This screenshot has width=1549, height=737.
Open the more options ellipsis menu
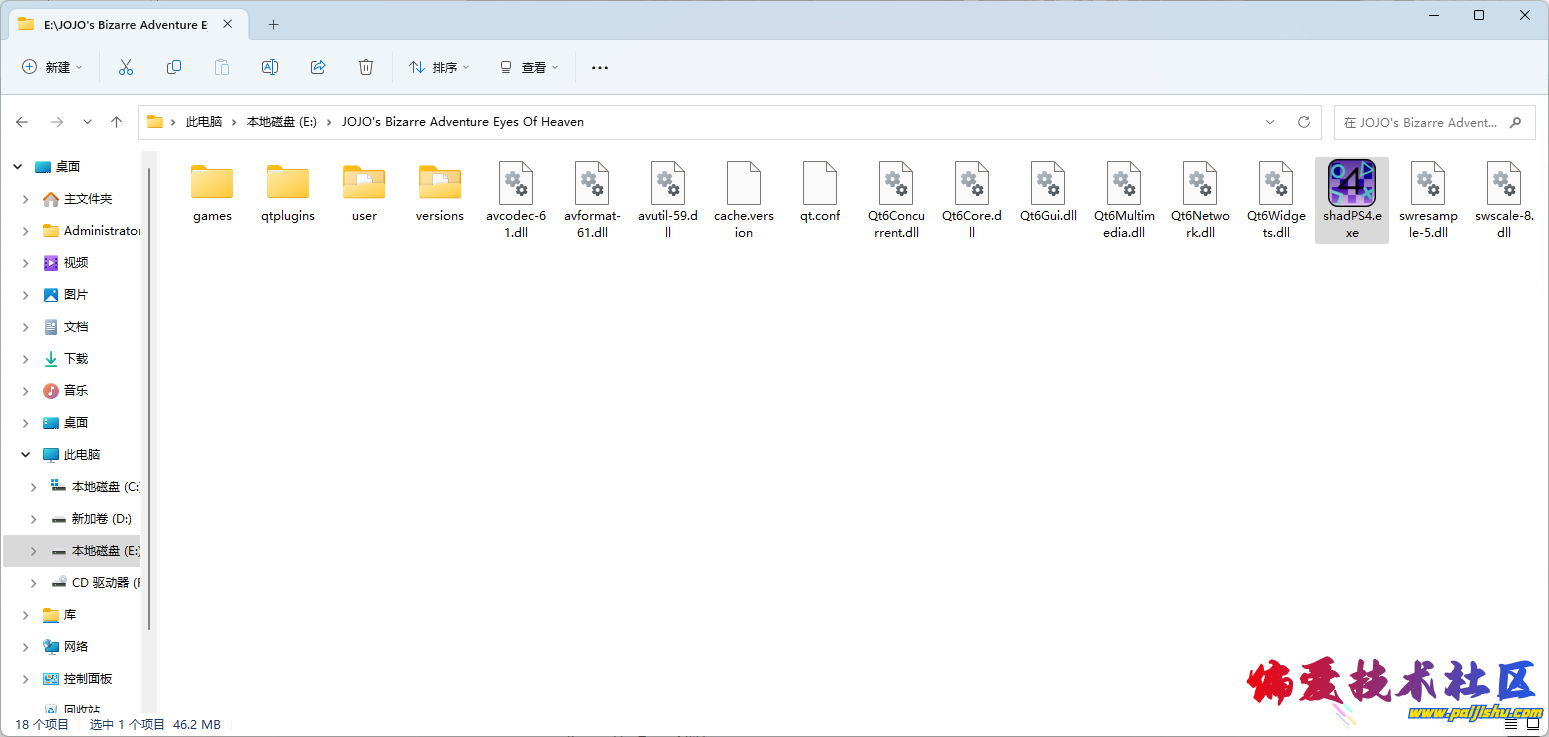tap(599, 67)
